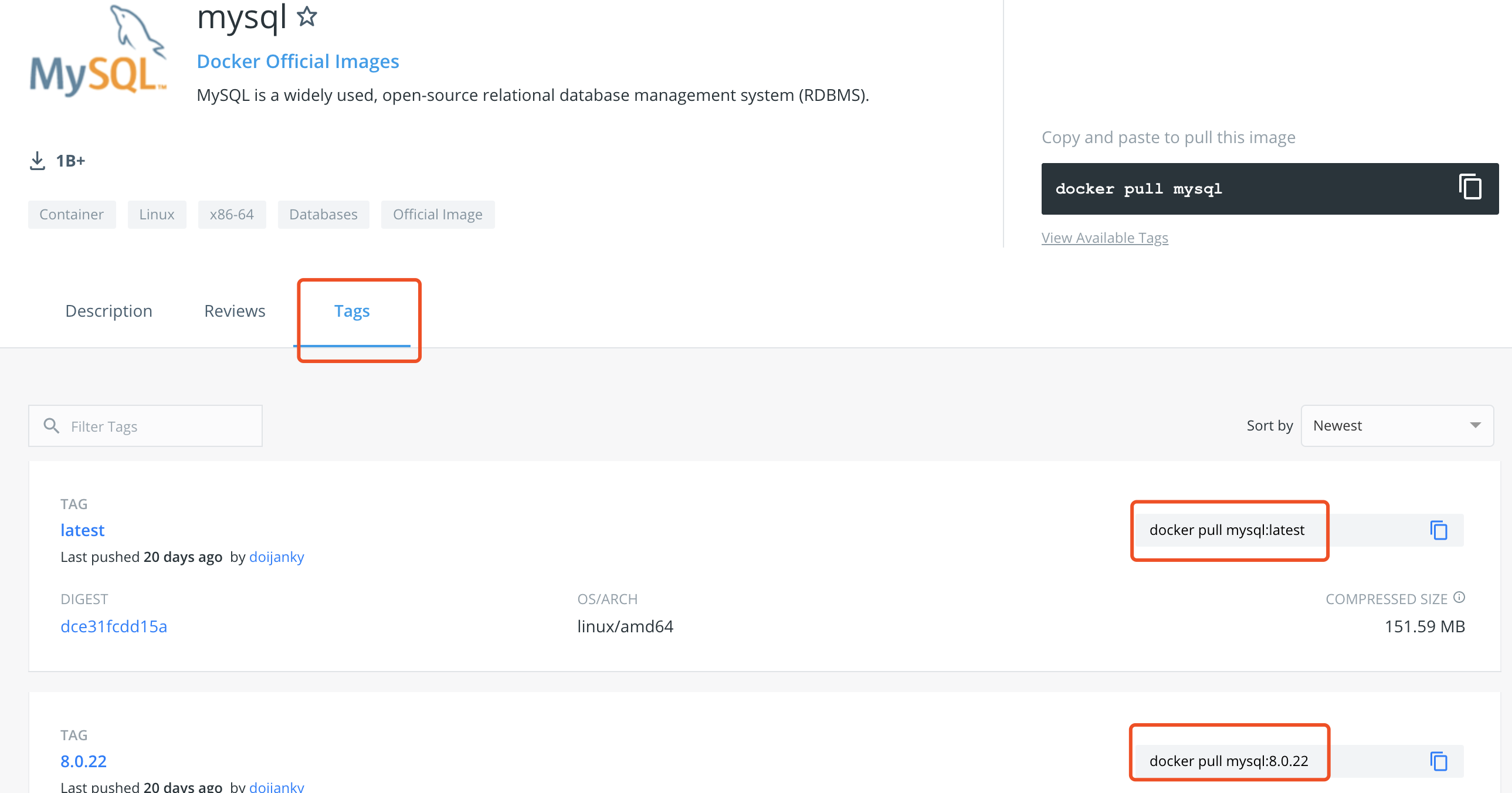Screen dimensions: 1512x793
Task: Focus the Filter Tags search field
Action: pyautogui.click(x=145, y=426)
